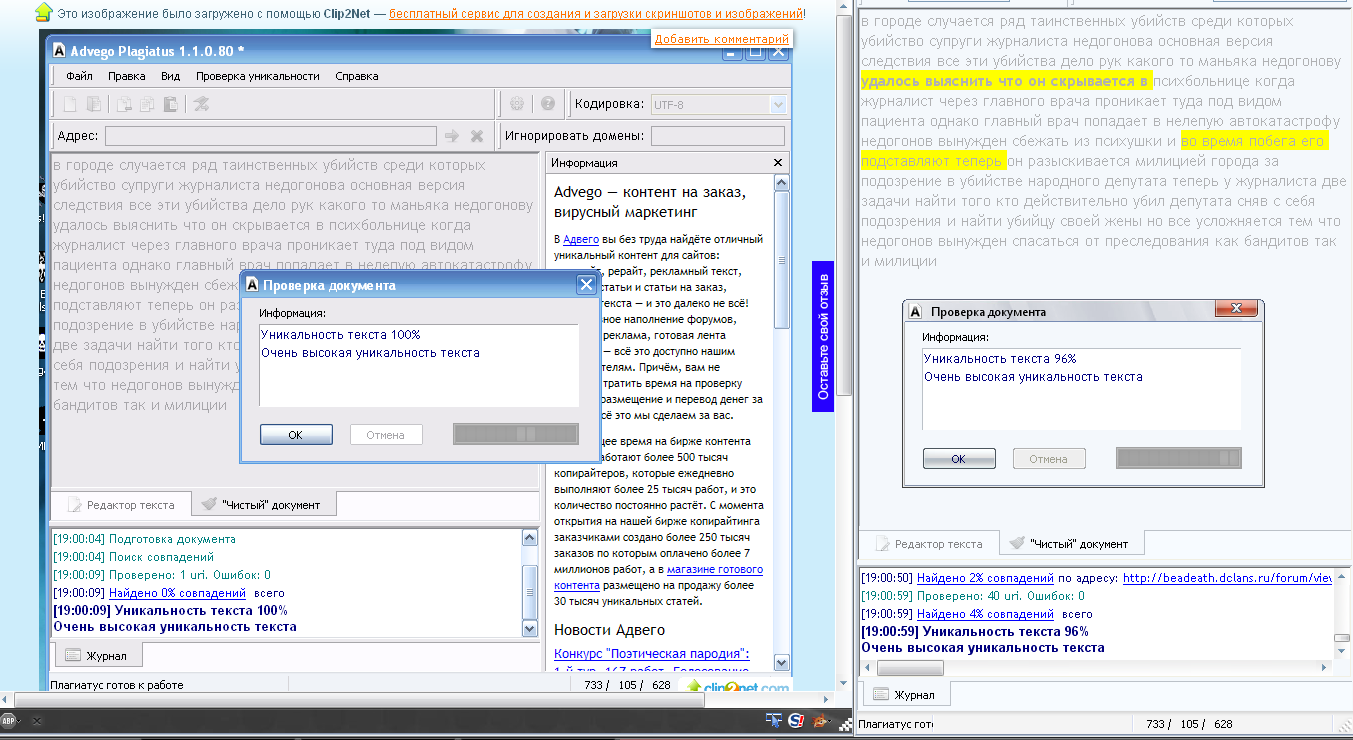Image resolution: width=1353 pixels, height=740 pixels.
Task: Click the uniqueness check toolbar icon next to paste
Action: click(x=201, y=104)
